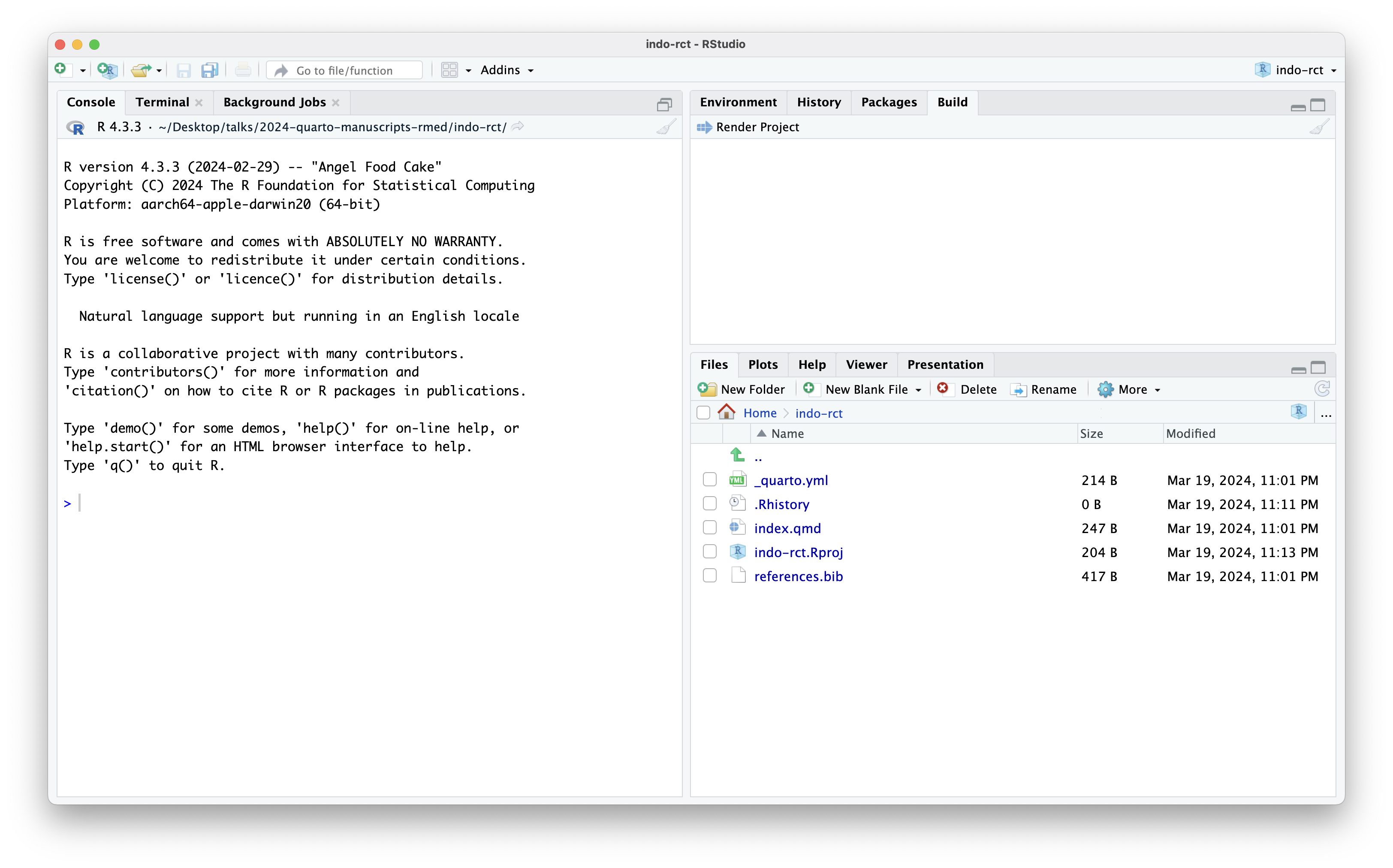Check the select-all checkbox above the file list
Screen dimensions: 1393x868
coord(704,412)
